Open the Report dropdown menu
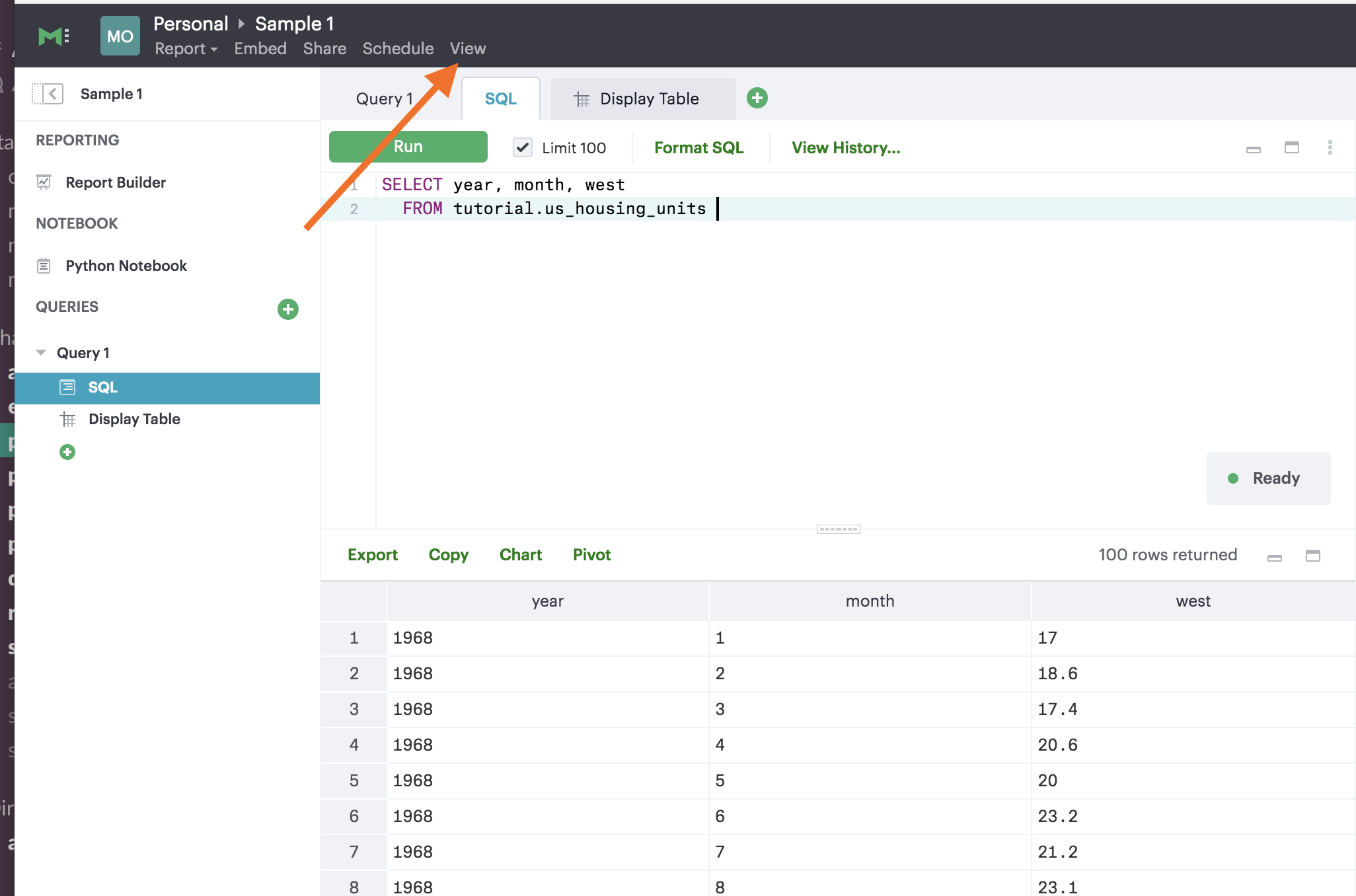Screen dimensions: 1356x896 click(x=186, y=49)
